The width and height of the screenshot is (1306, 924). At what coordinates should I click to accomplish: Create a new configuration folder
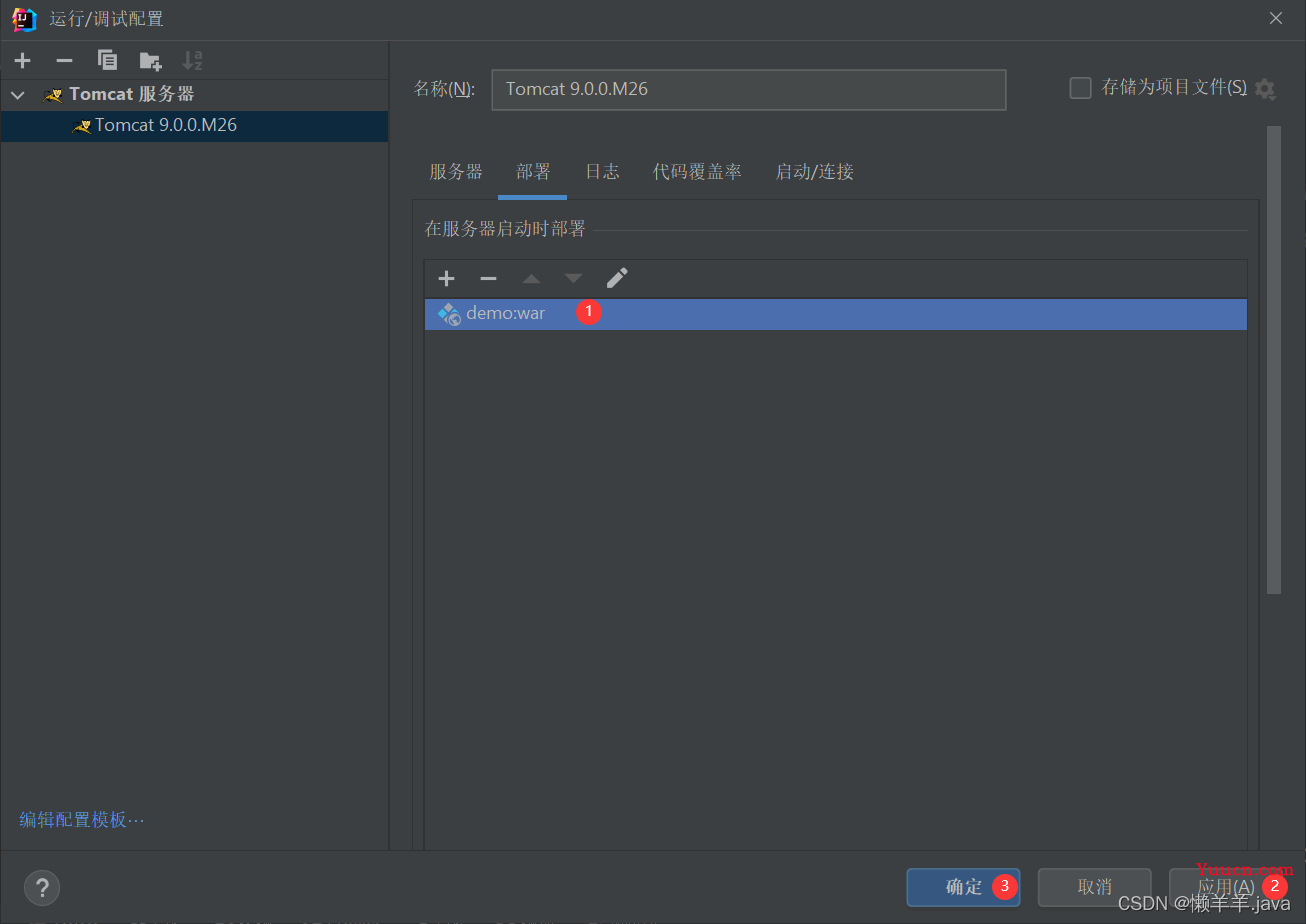(150, 61)
